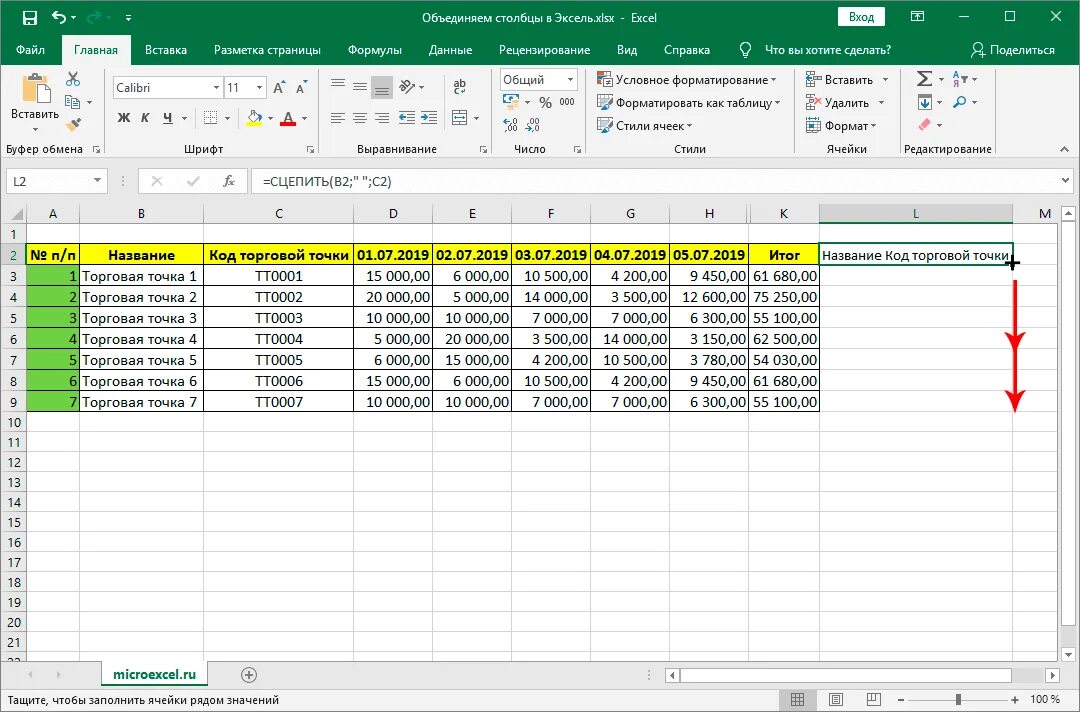Increase the font size

point(279,87)
